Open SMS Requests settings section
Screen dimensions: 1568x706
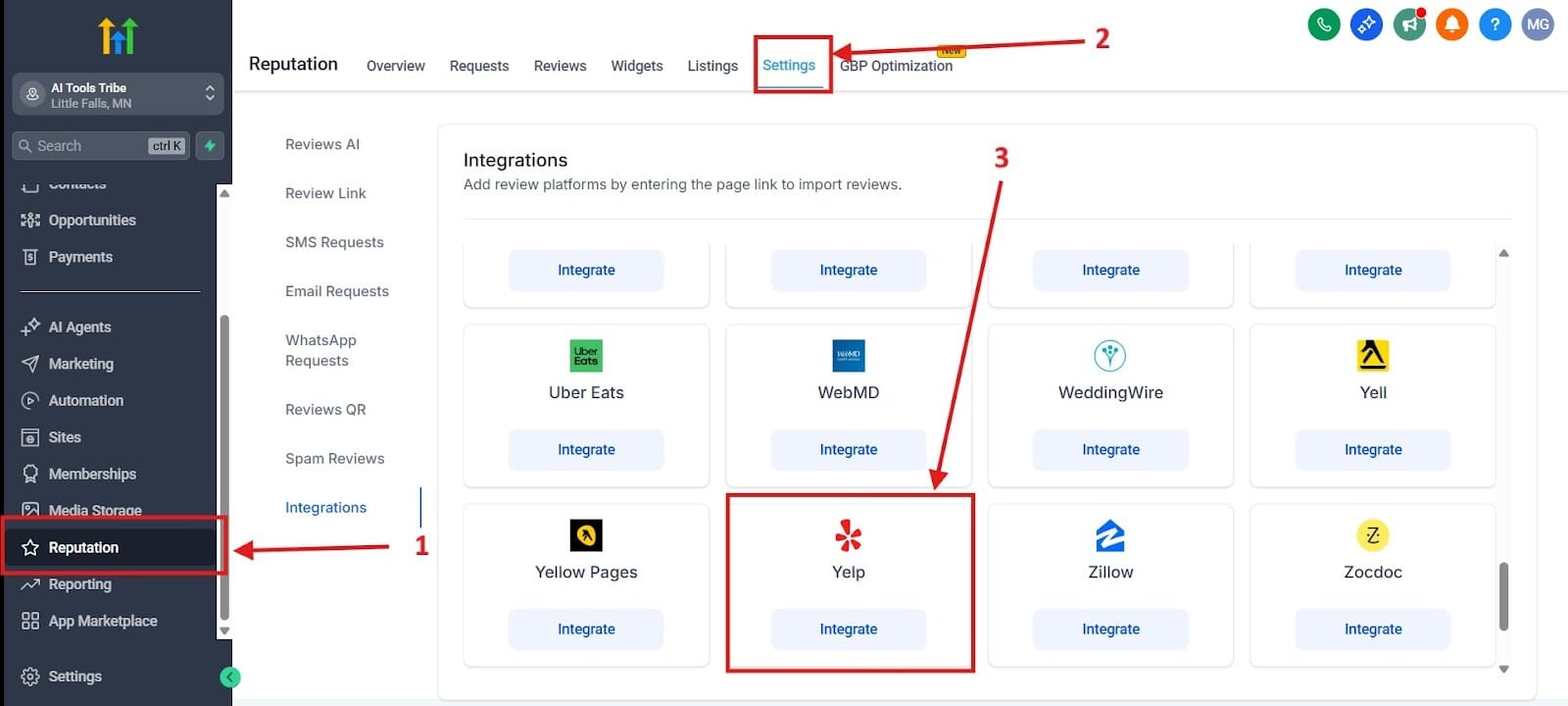(x=334, y=242)
